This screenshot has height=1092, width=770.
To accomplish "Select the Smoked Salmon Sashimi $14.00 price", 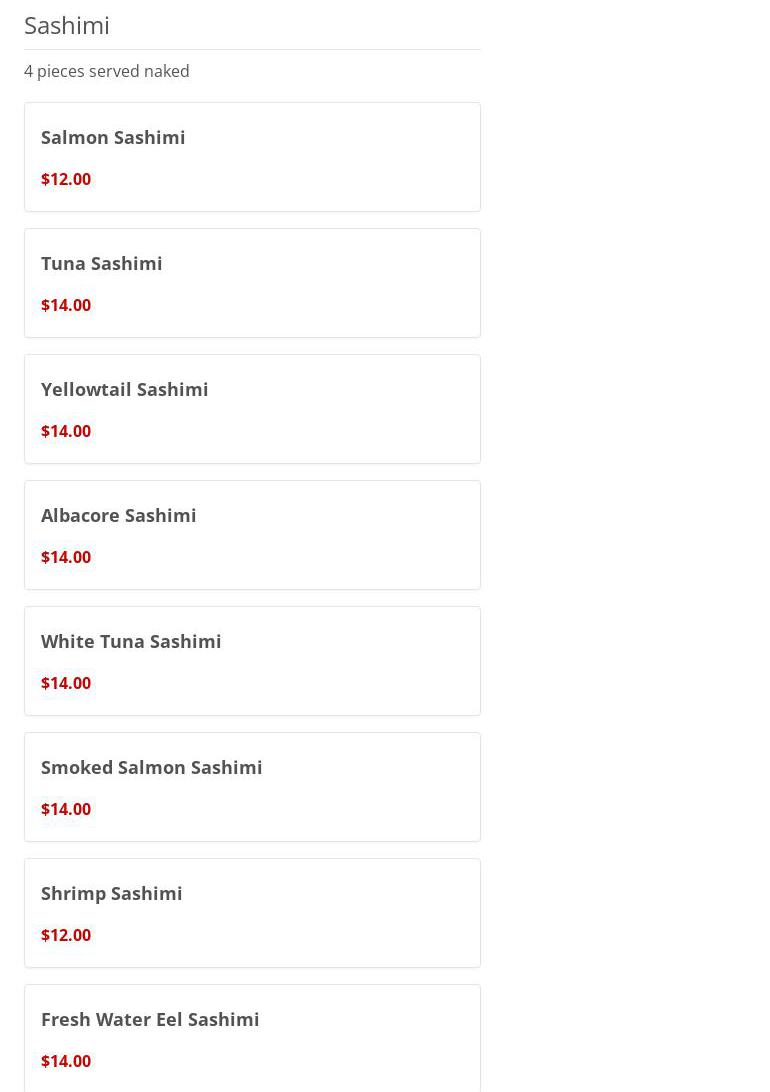I will pos(66,809).
